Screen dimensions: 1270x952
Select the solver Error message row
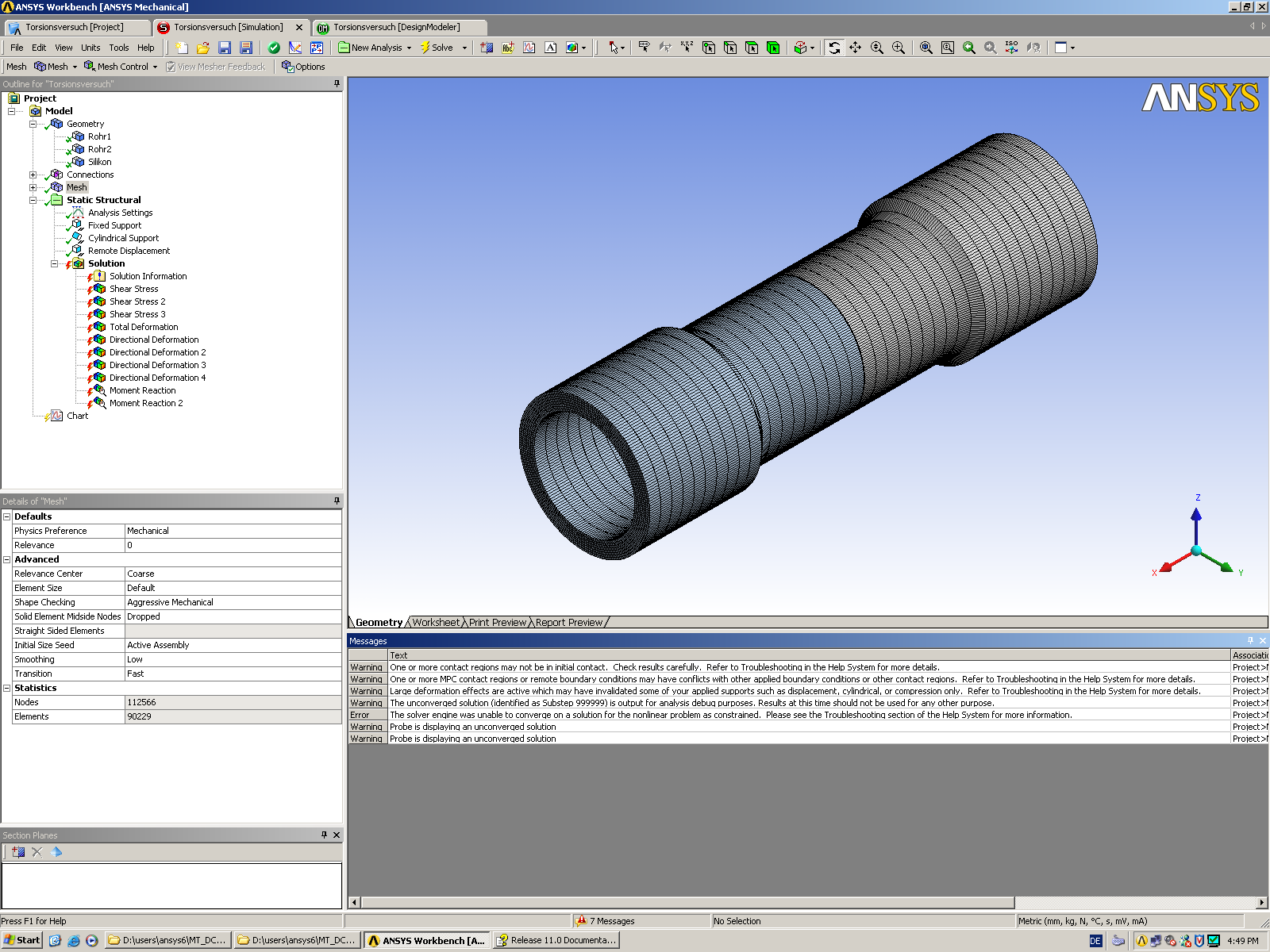[808, 715]
